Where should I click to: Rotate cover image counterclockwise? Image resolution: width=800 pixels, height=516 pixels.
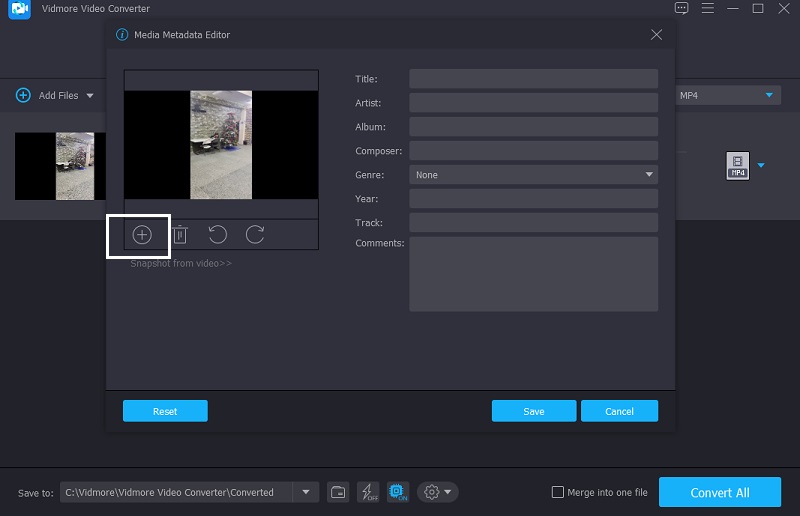217,235
